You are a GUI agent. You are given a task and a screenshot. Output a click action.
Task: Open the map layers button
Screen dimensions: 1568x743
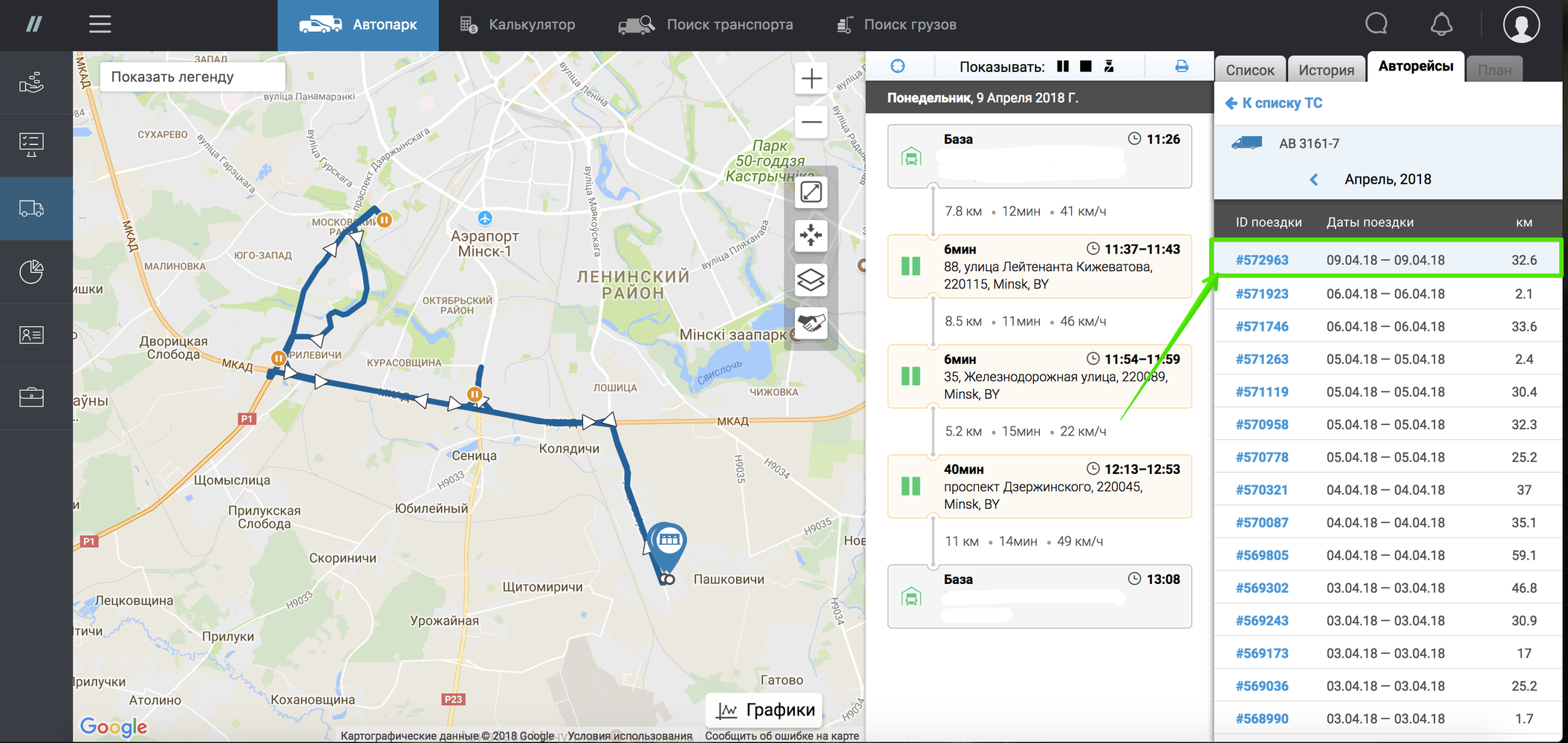click(x=810, y=280)
